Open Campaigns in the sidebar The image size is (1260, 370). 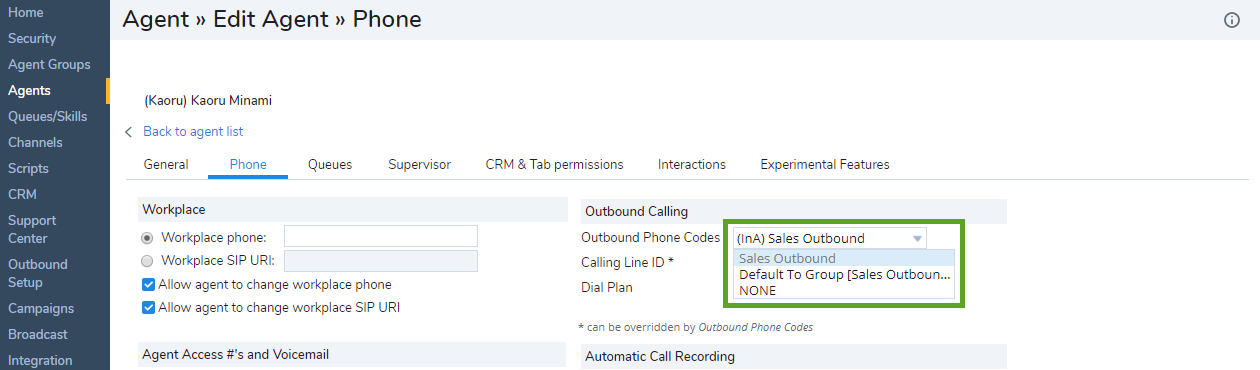[x=41, y=308]
